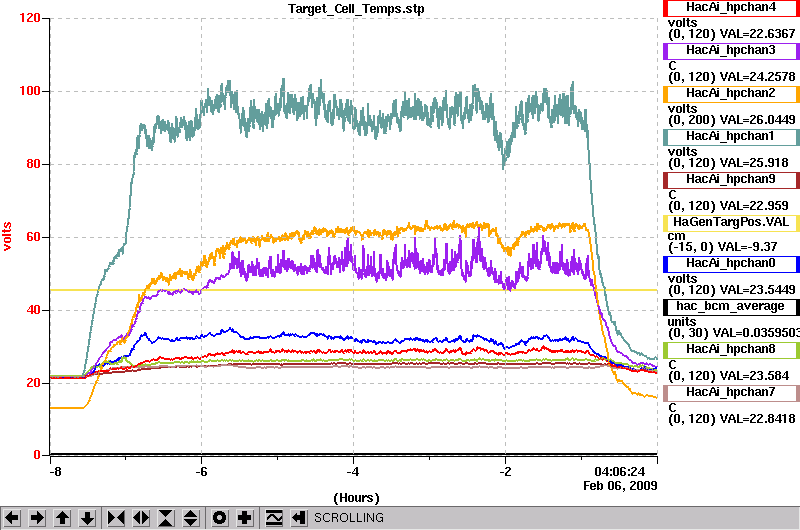Click the orange curve's flat start below 20
The height and width of the screenshot is (530, 800).
66,408
